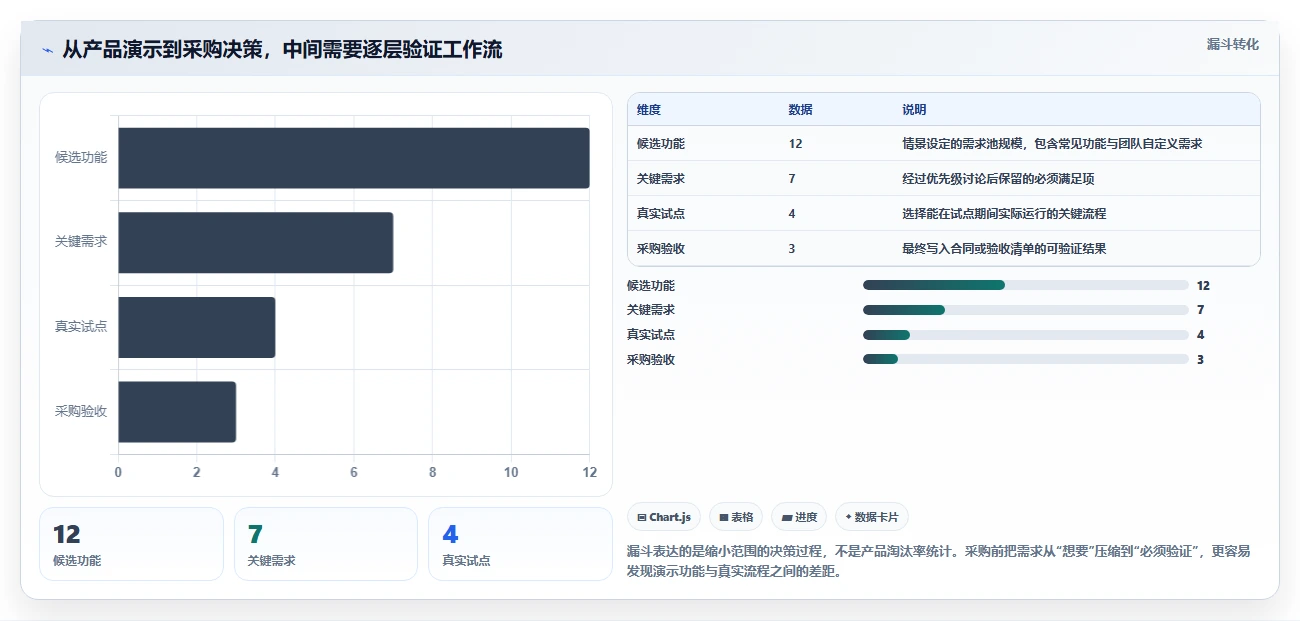Select the 候选功能 data card showing 12
1300x621 pixels.
(131, 544)
